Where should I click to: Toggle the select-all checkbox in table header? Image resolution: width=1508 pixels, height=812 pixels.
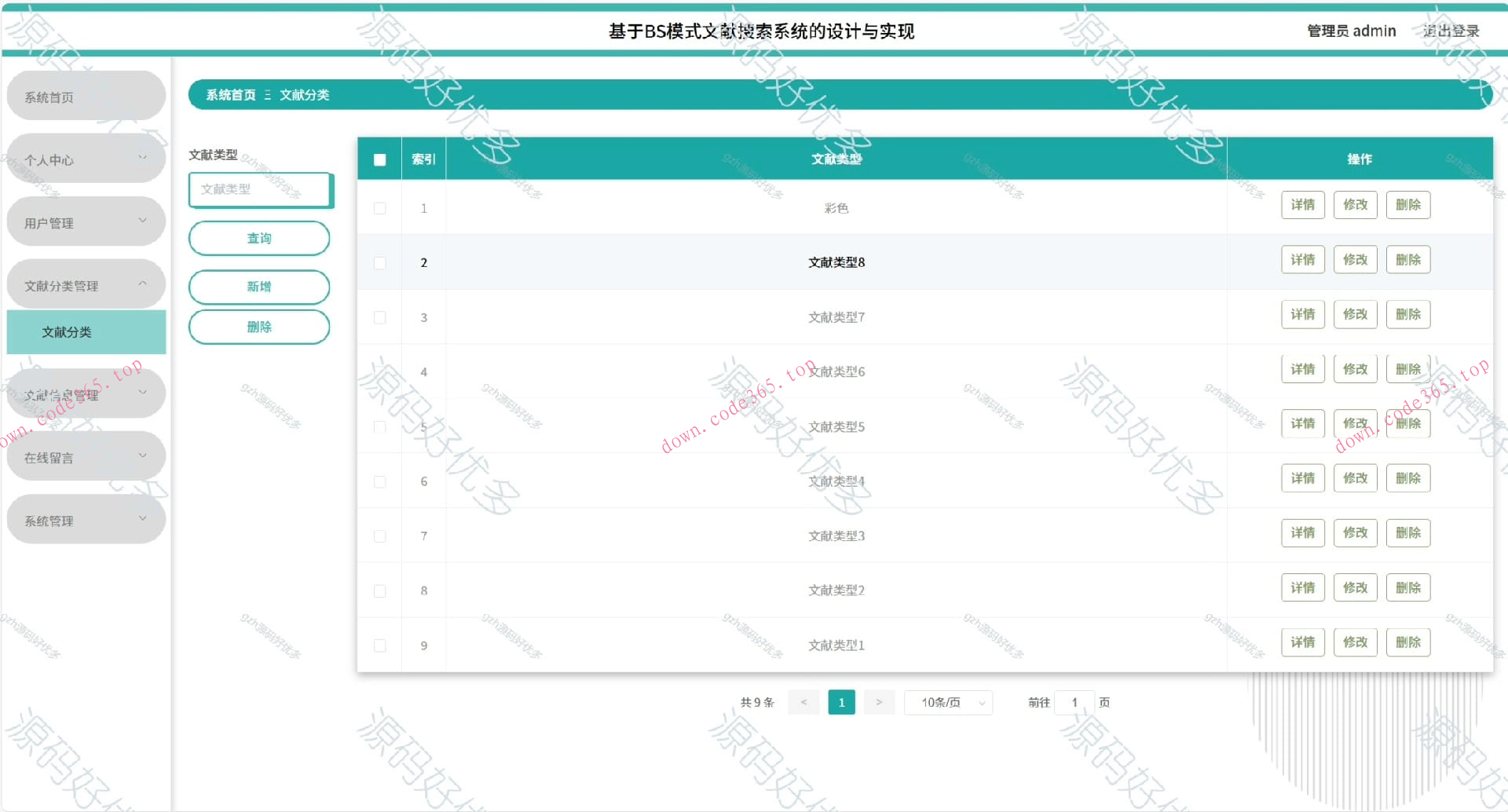point(380,159)
